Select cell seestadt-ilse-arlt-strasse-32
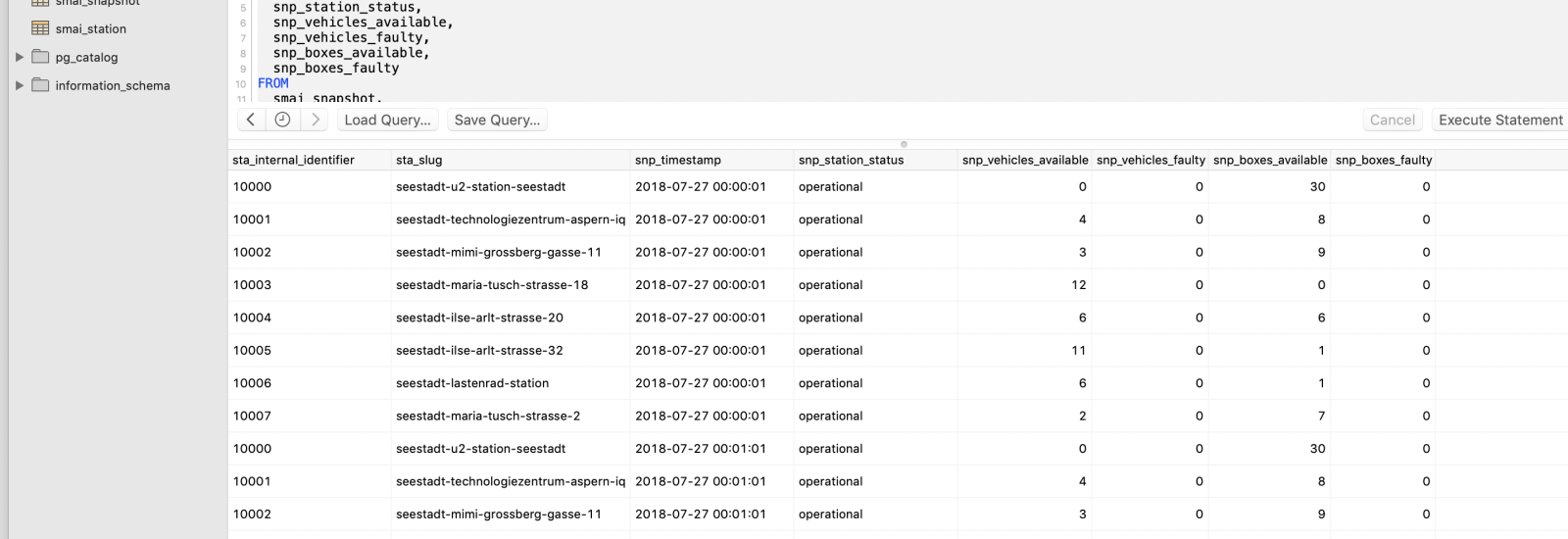 479,350
